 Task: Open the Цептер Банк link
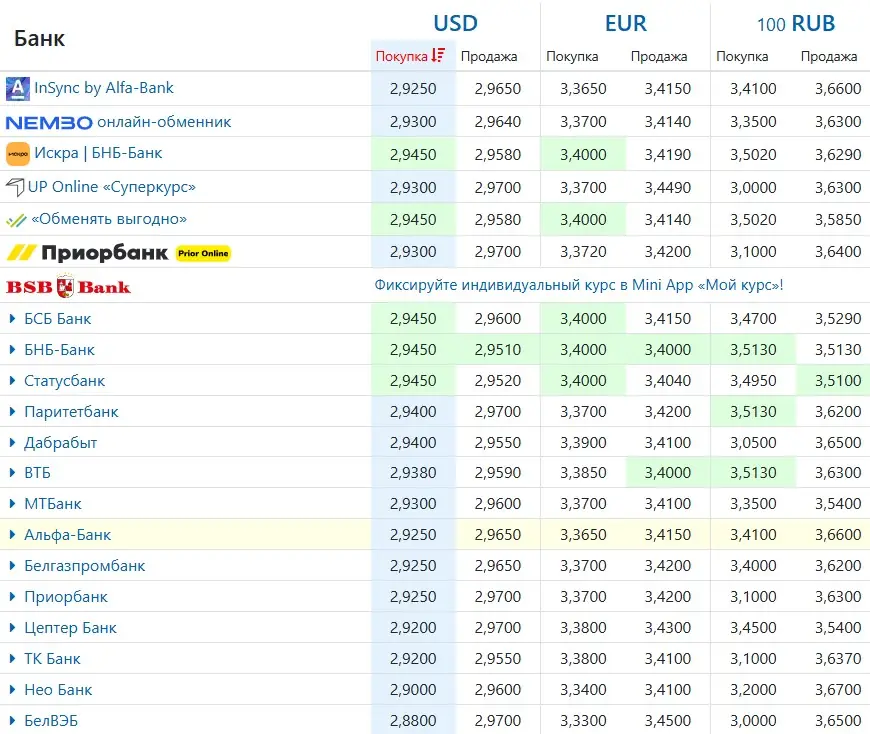(70, 629)
